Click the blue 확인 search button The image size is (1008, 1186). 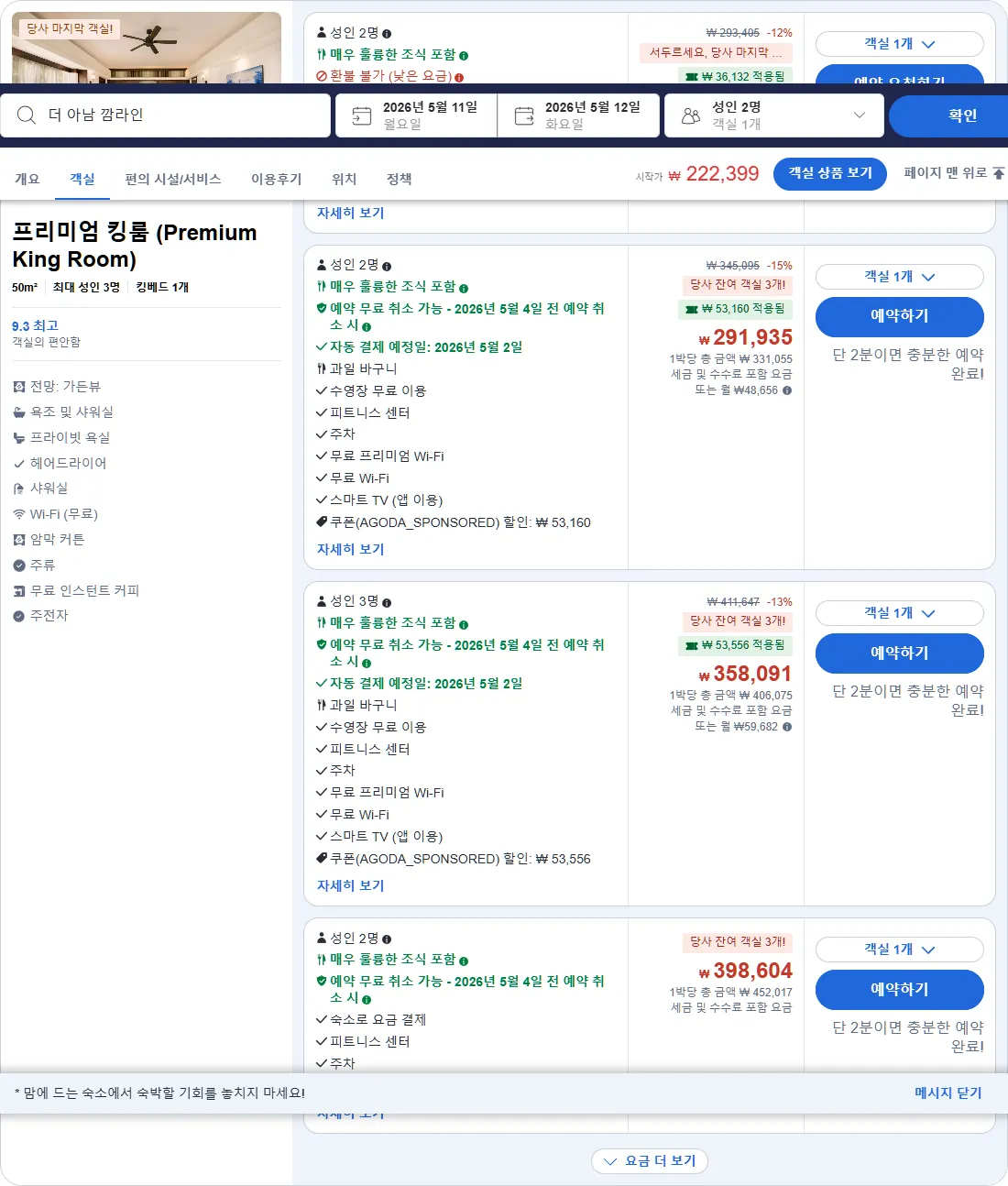tap(948, 115)
